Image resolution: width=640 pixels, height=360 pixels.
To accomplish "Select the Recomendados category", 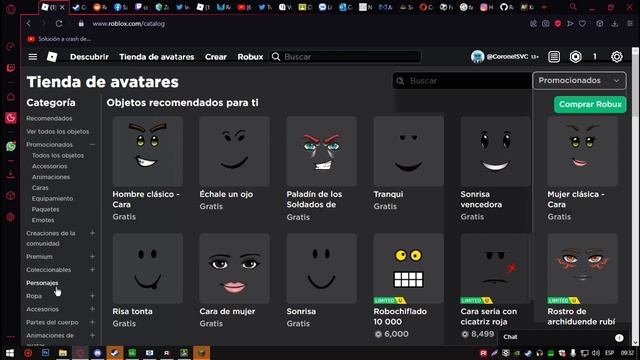I will [49, 118].
